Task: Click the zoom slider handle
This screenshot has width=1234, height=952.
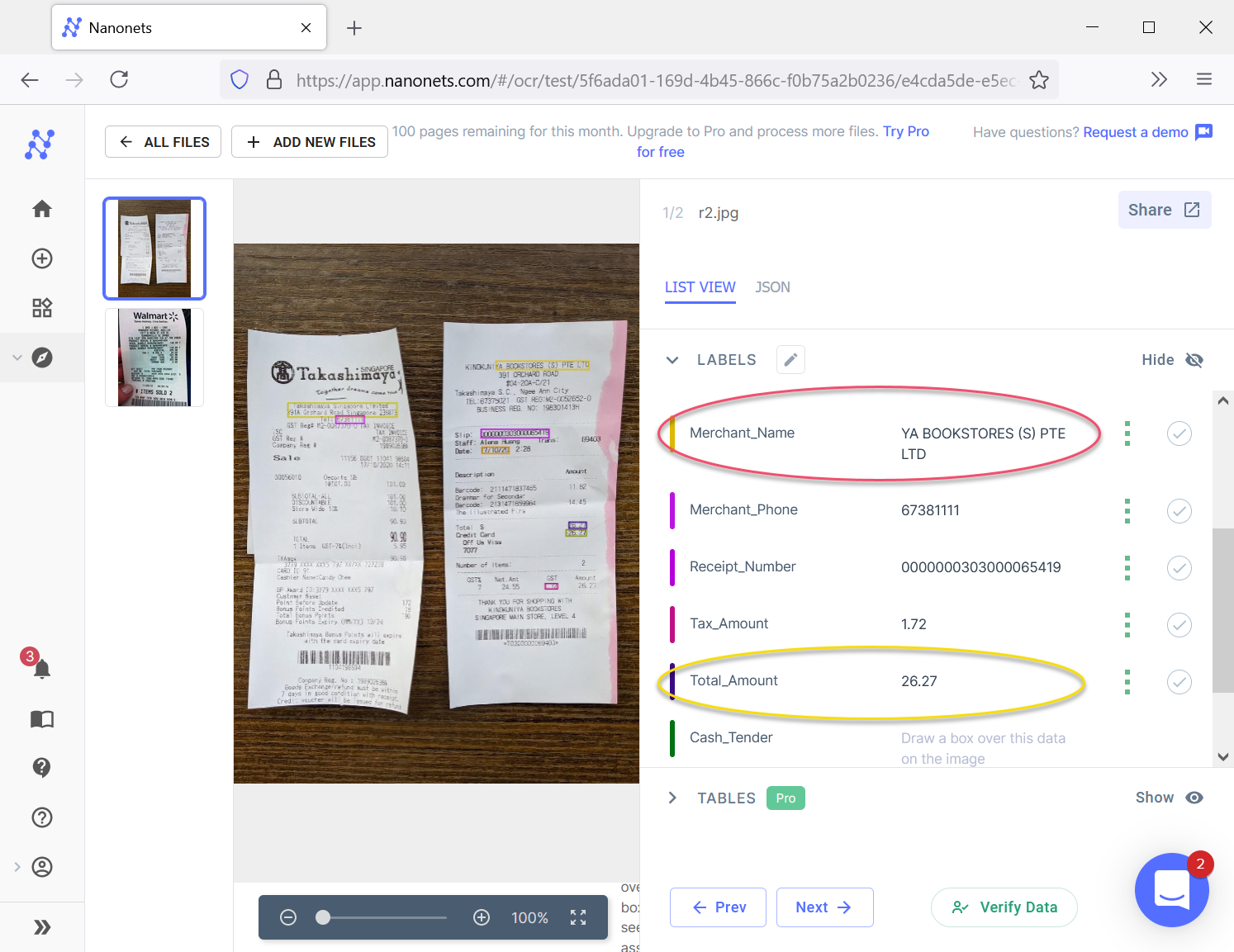Action: click(x=324, y=917)
